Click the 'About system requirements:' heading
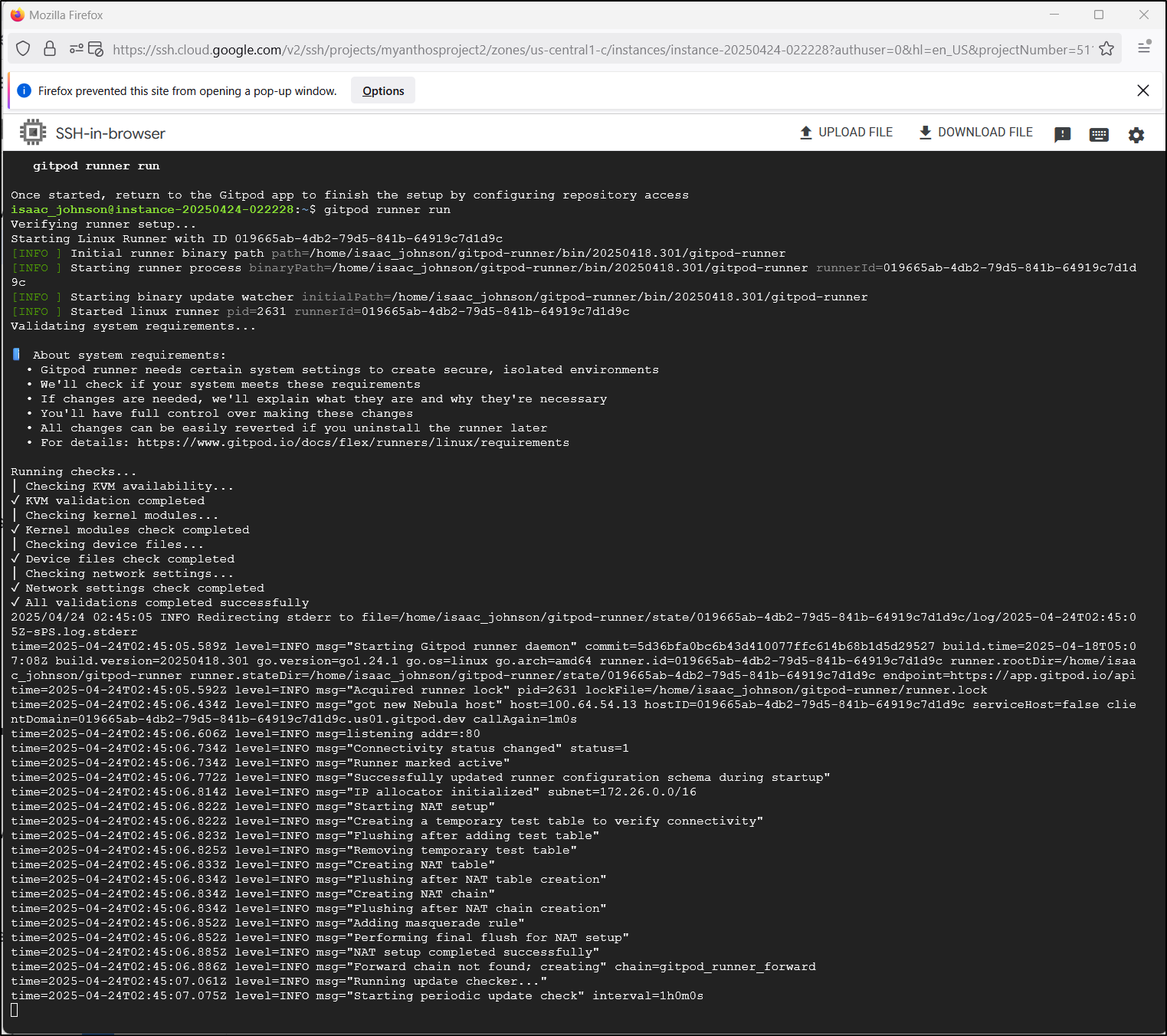The width and height of the screenshot is (1167, 1036). tap(129, 355)
